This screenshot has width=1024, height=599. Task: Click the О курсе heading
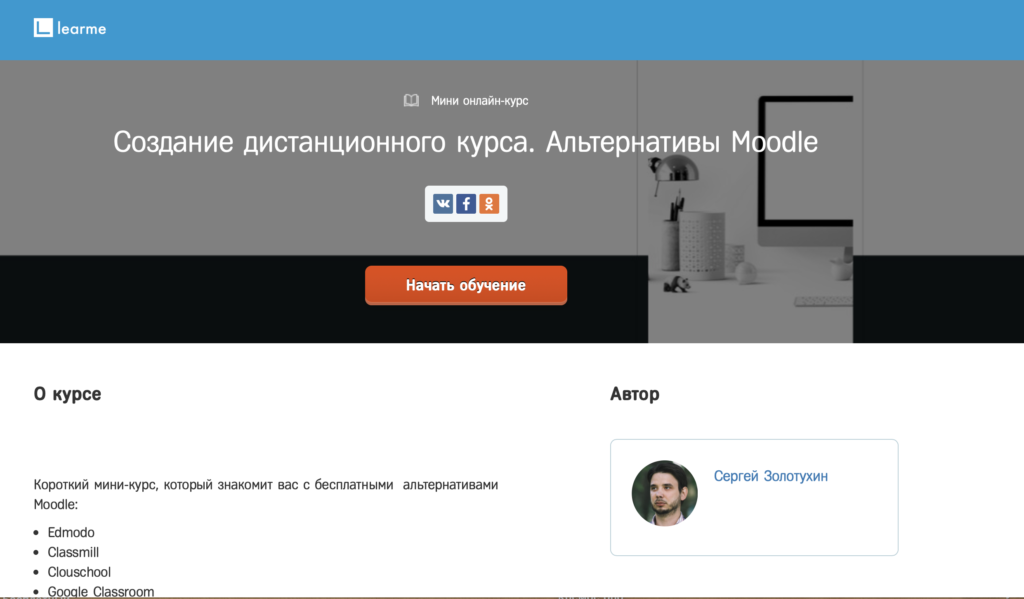(67, 394)
